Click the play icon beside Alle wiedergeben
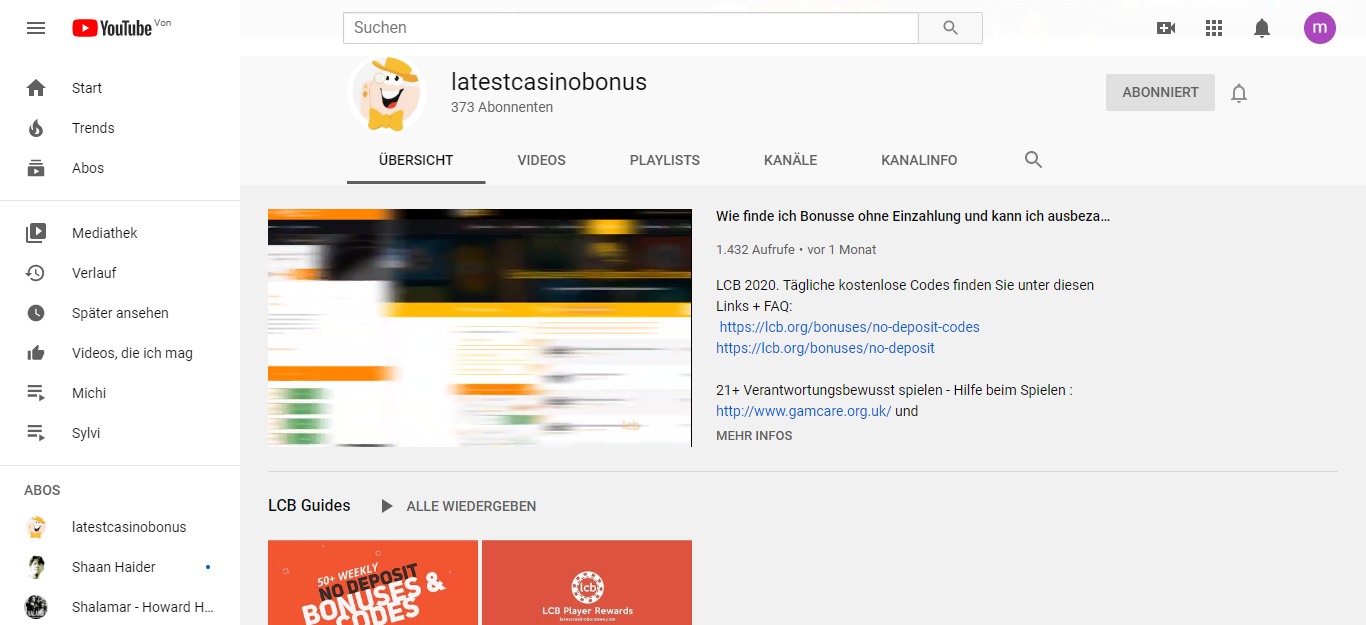Image resolution: width=1366 pixels, height=625 pixels. 387,507
